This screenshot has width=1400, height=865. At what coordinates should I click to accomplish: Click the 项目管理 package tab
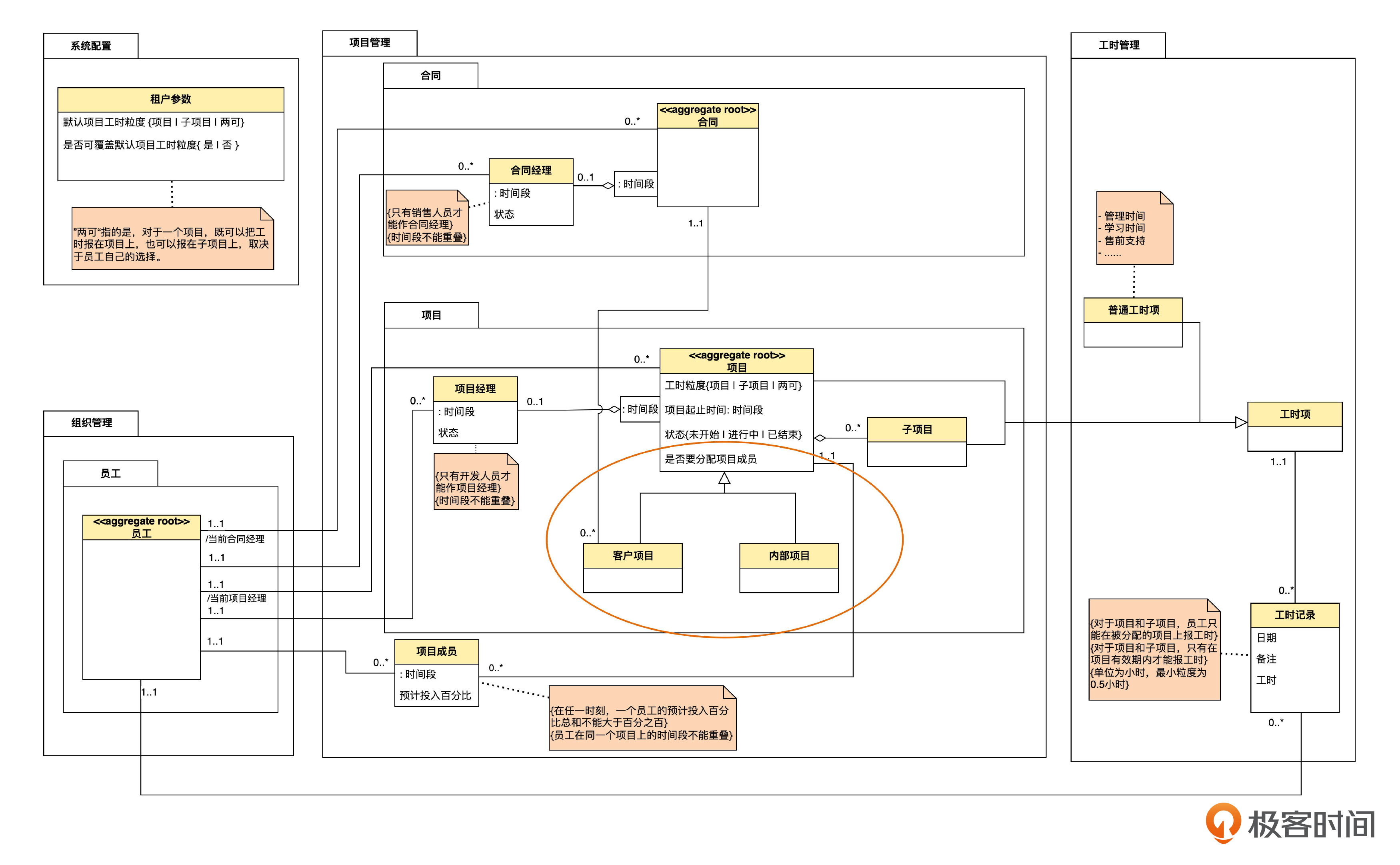coord(370,43)
